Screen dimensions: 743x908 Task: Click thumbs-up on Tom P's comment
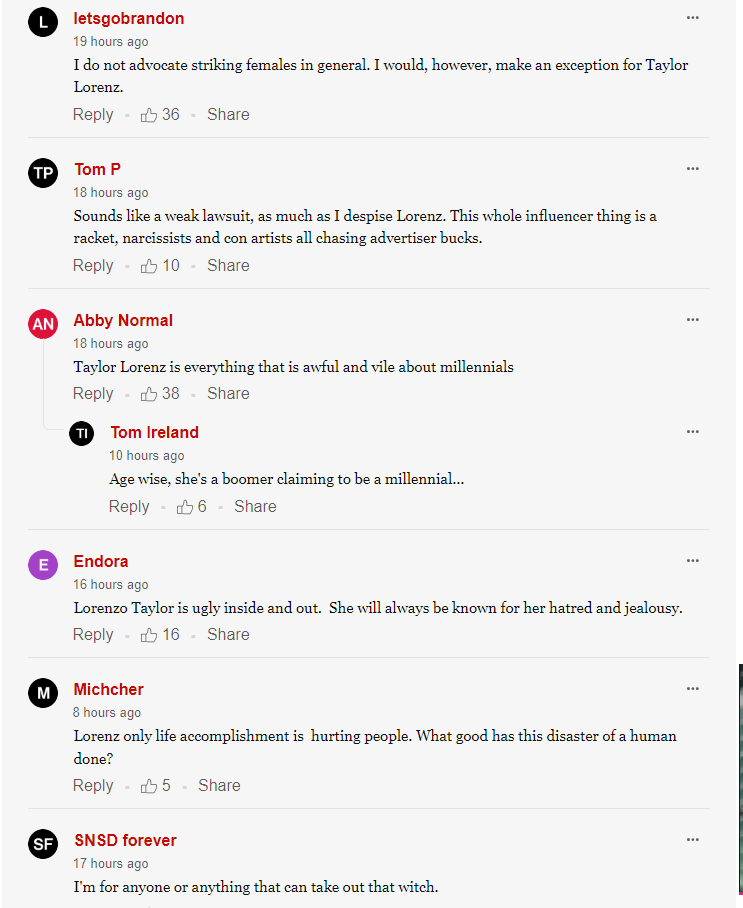tap(149, 266)
